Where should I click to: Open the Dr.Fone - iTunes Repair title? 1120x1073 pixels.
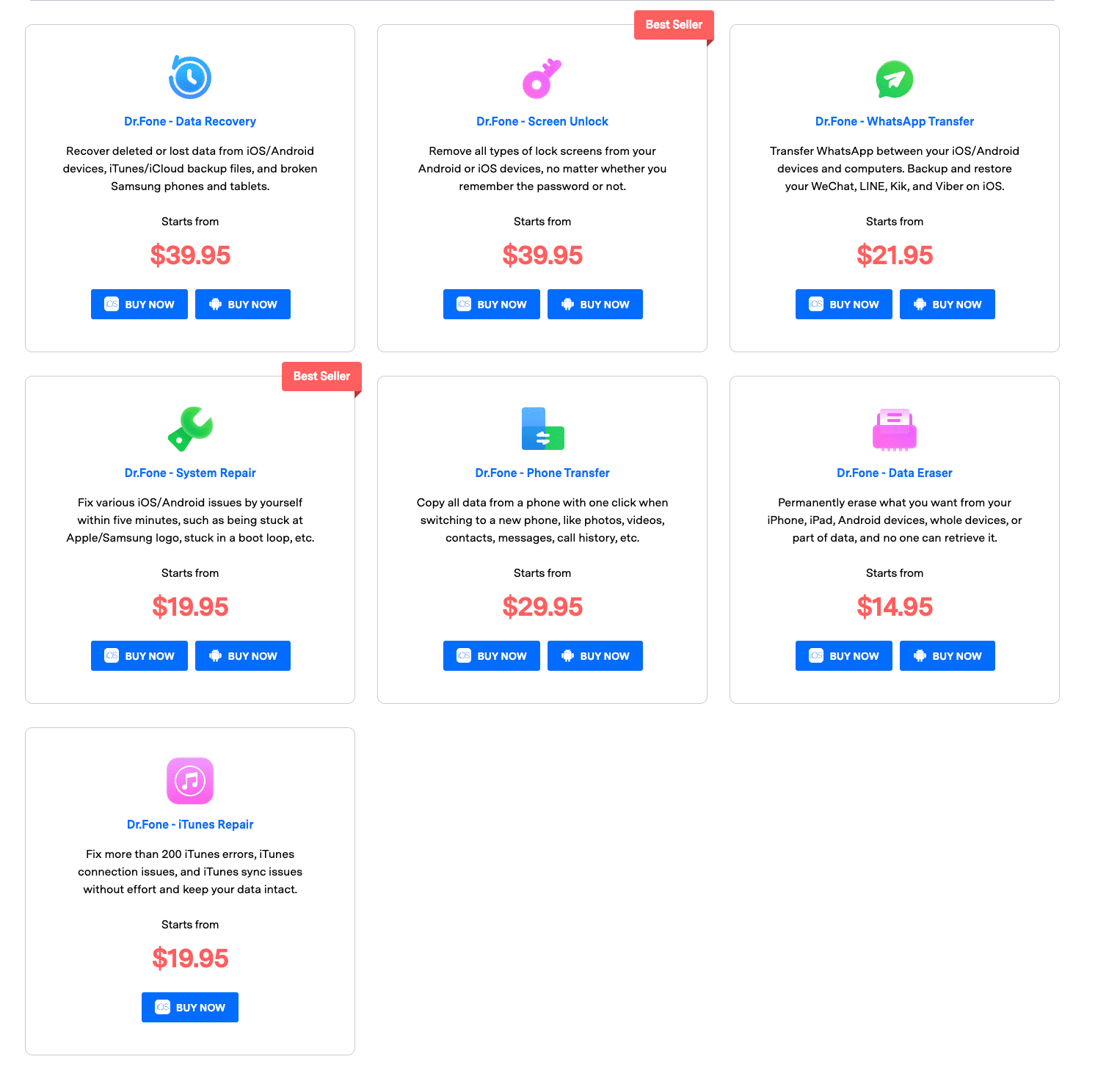(190, 825)
